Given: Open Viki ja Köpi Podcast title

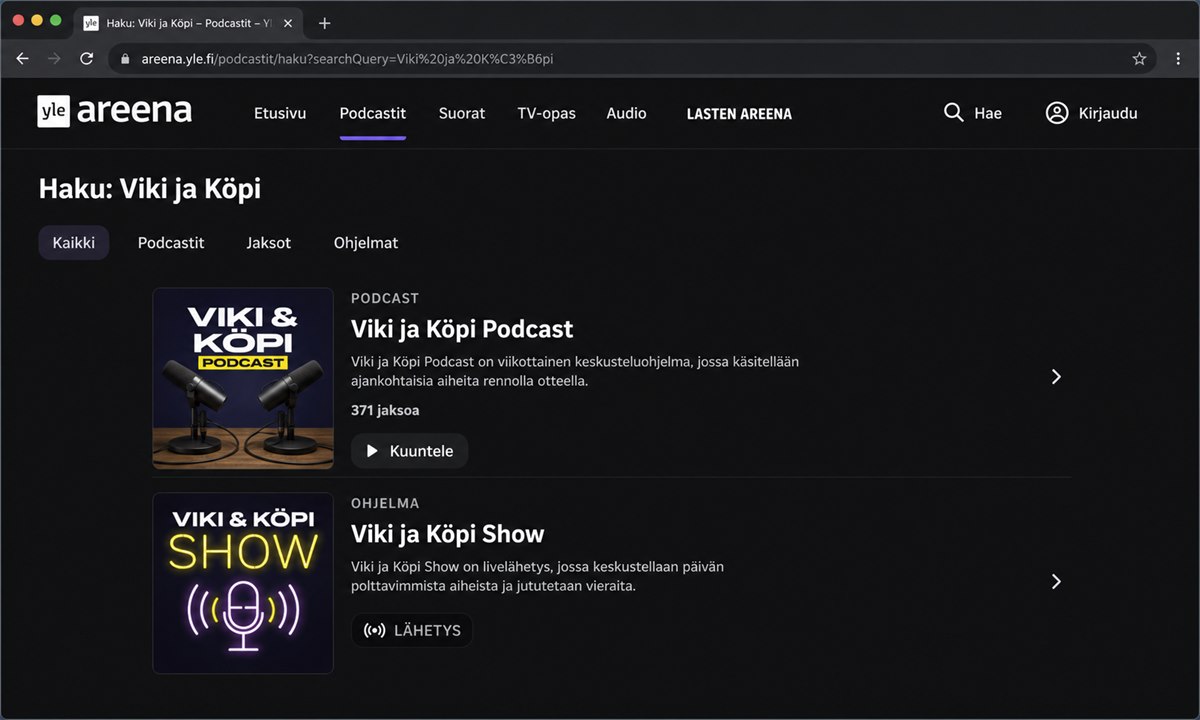Looking at the screenshot, I should [462, 329].
